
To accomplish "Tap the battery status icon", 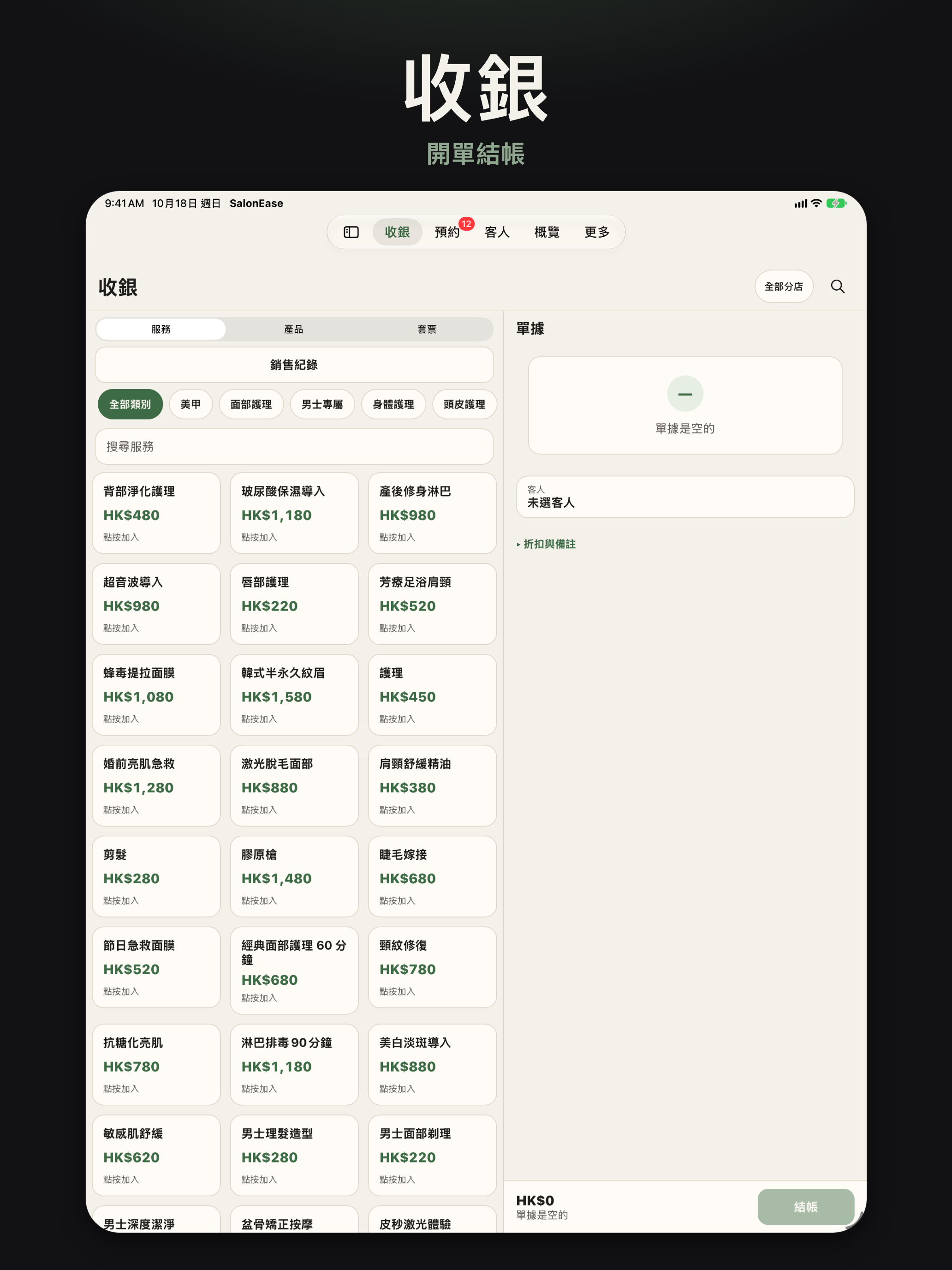I will pos(836,203).
